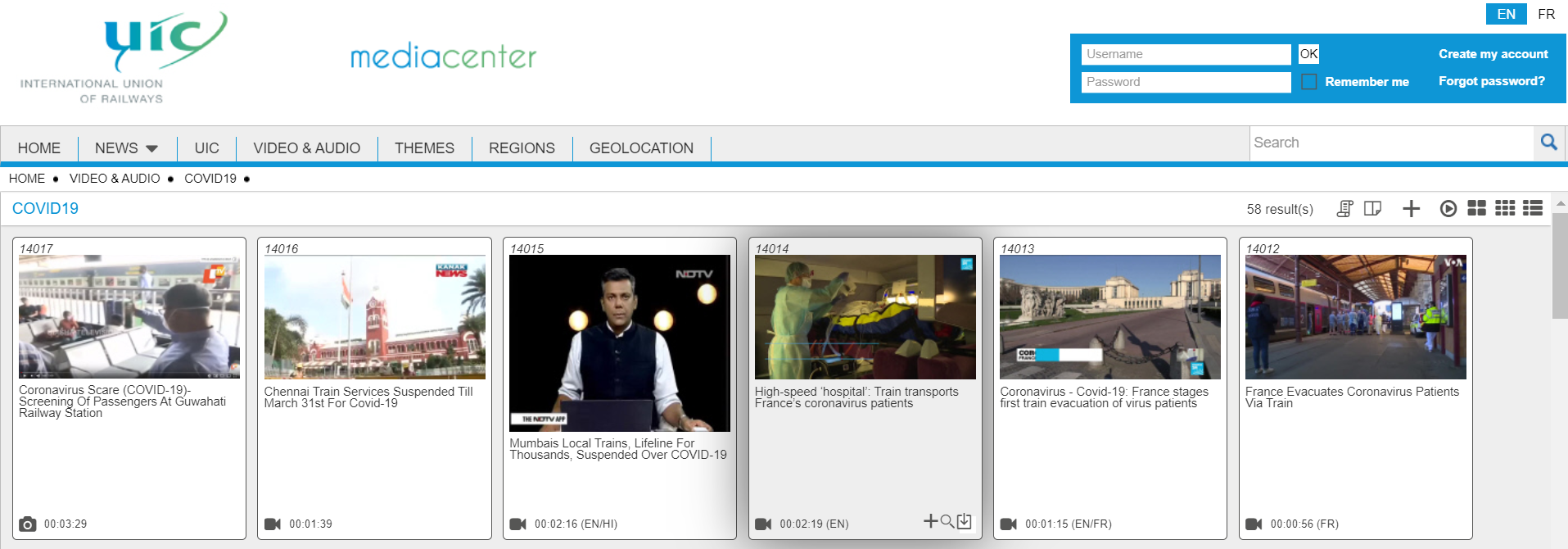Click video camera icon on card 14012
The image size is (1568, 549).
click(x=1254, y=524)
